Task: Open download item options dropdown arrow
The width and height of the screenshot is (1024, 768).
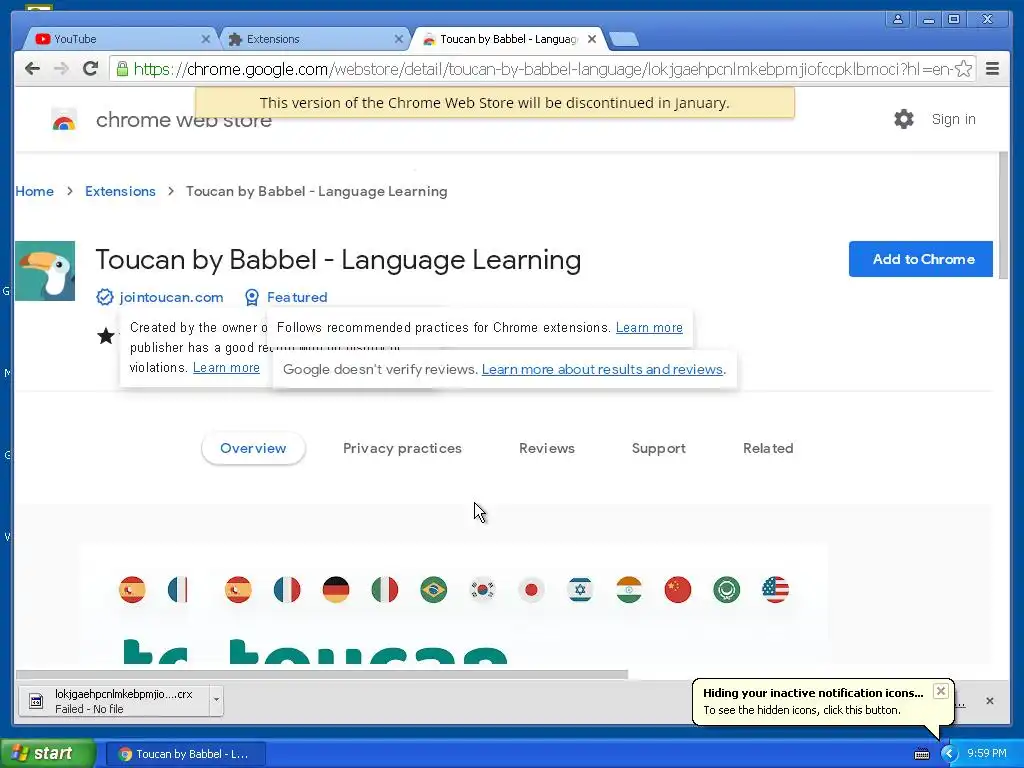Action: [216, 701]
